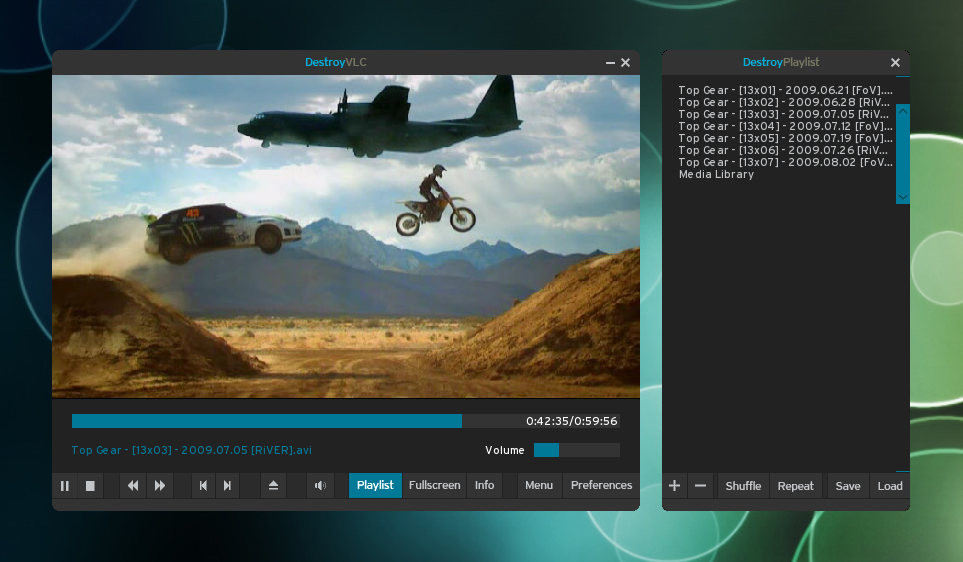
Task: Select Top Gear [13x03] 2009.07.05 playlist entry
Action: (784, 114)
